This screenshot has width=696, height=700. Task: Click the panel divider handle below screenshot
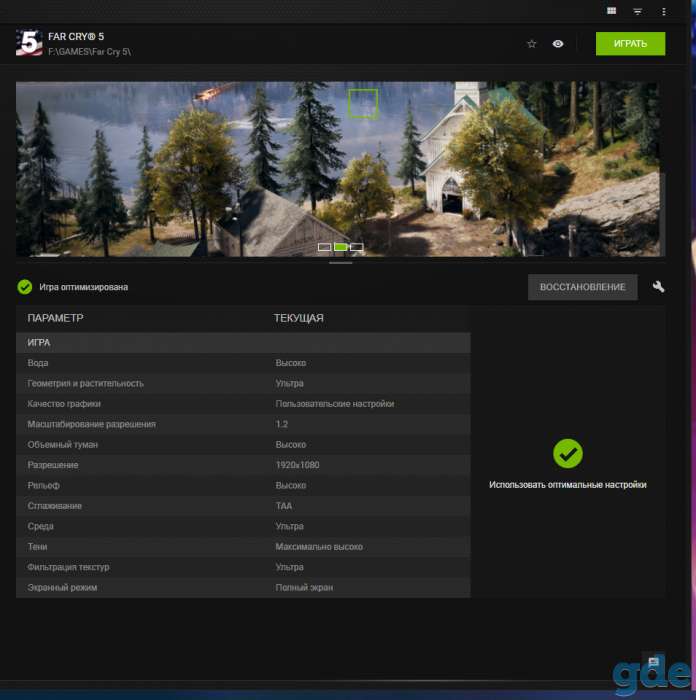coord(341,263)
